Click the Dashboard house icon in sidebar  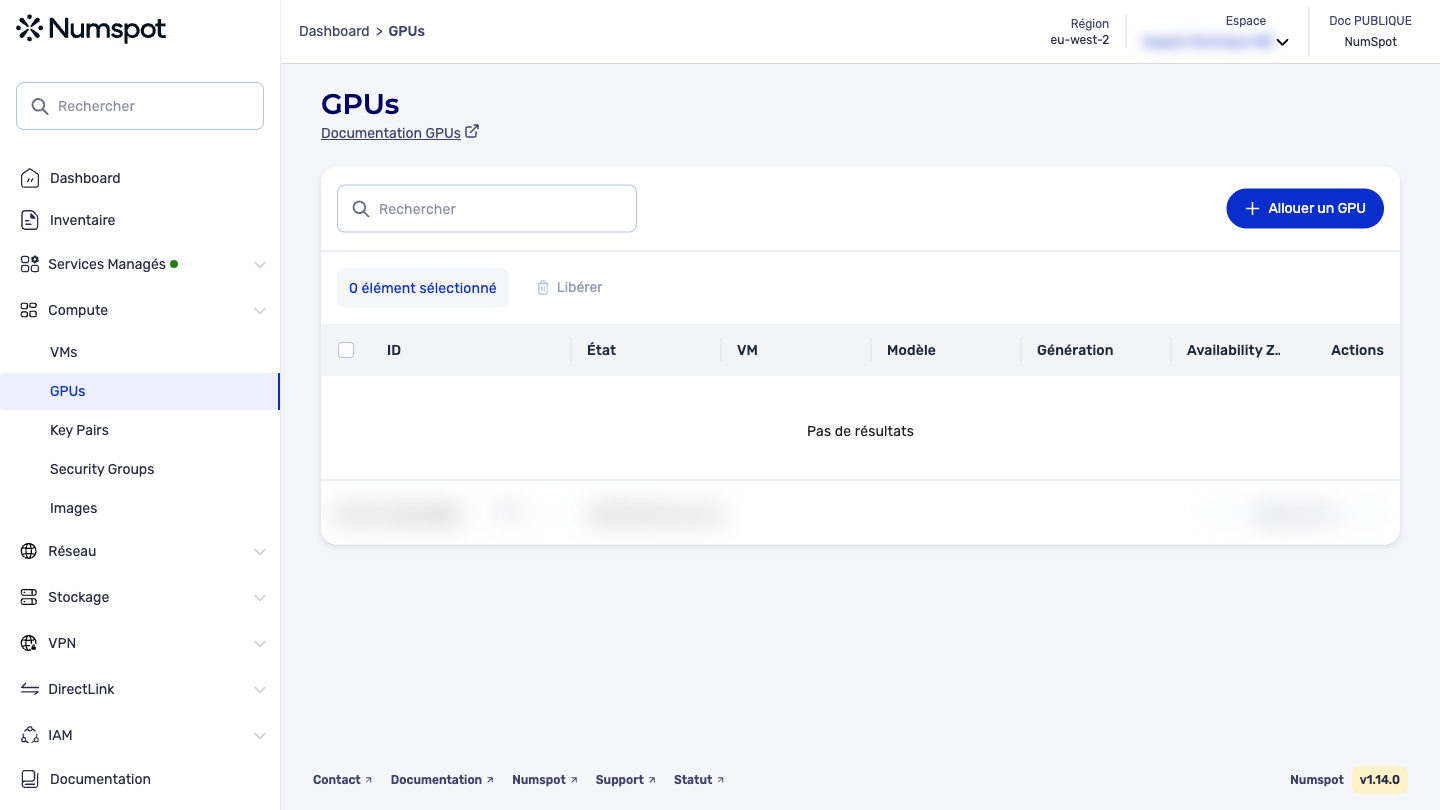pyautogui.click(x=30, y=178)
